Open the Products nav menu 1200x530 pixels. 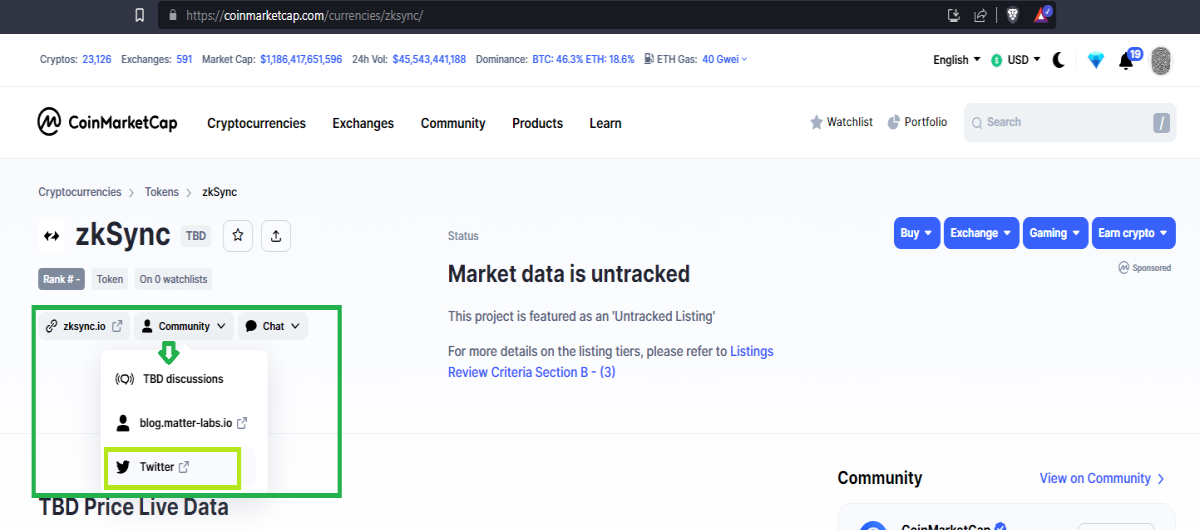tap(537, 124)
